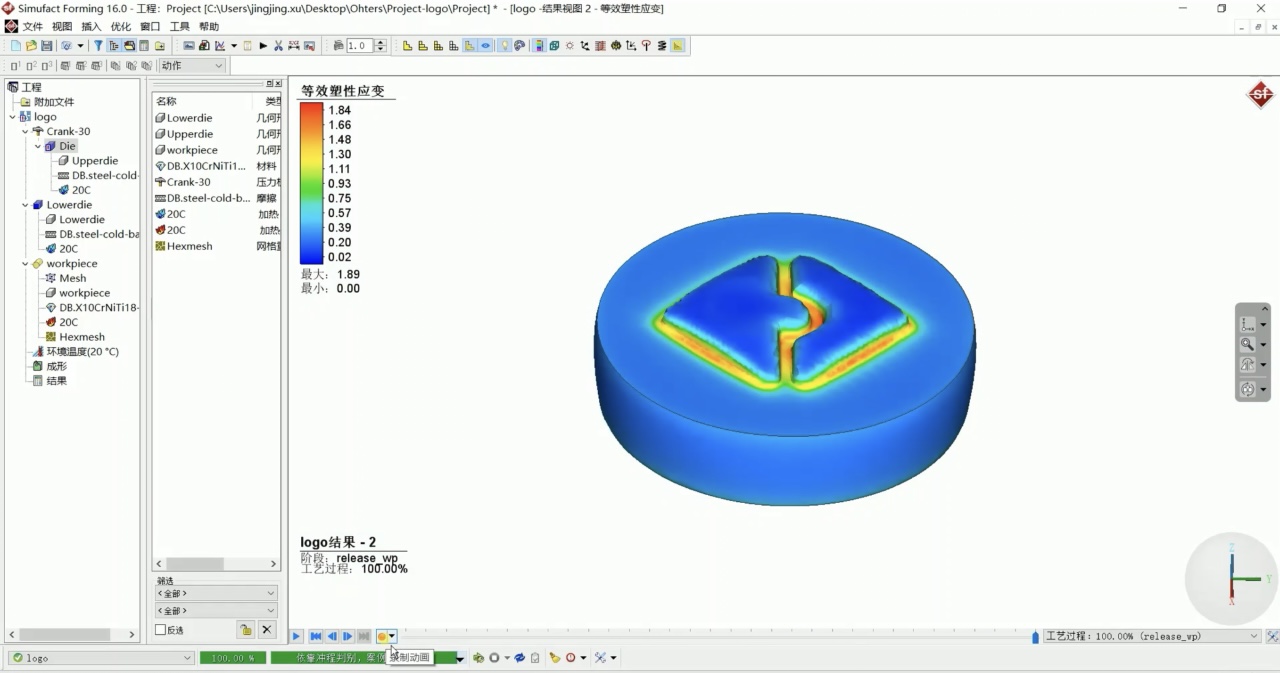Click the timeline slider handle at end

pos(1035,637)
